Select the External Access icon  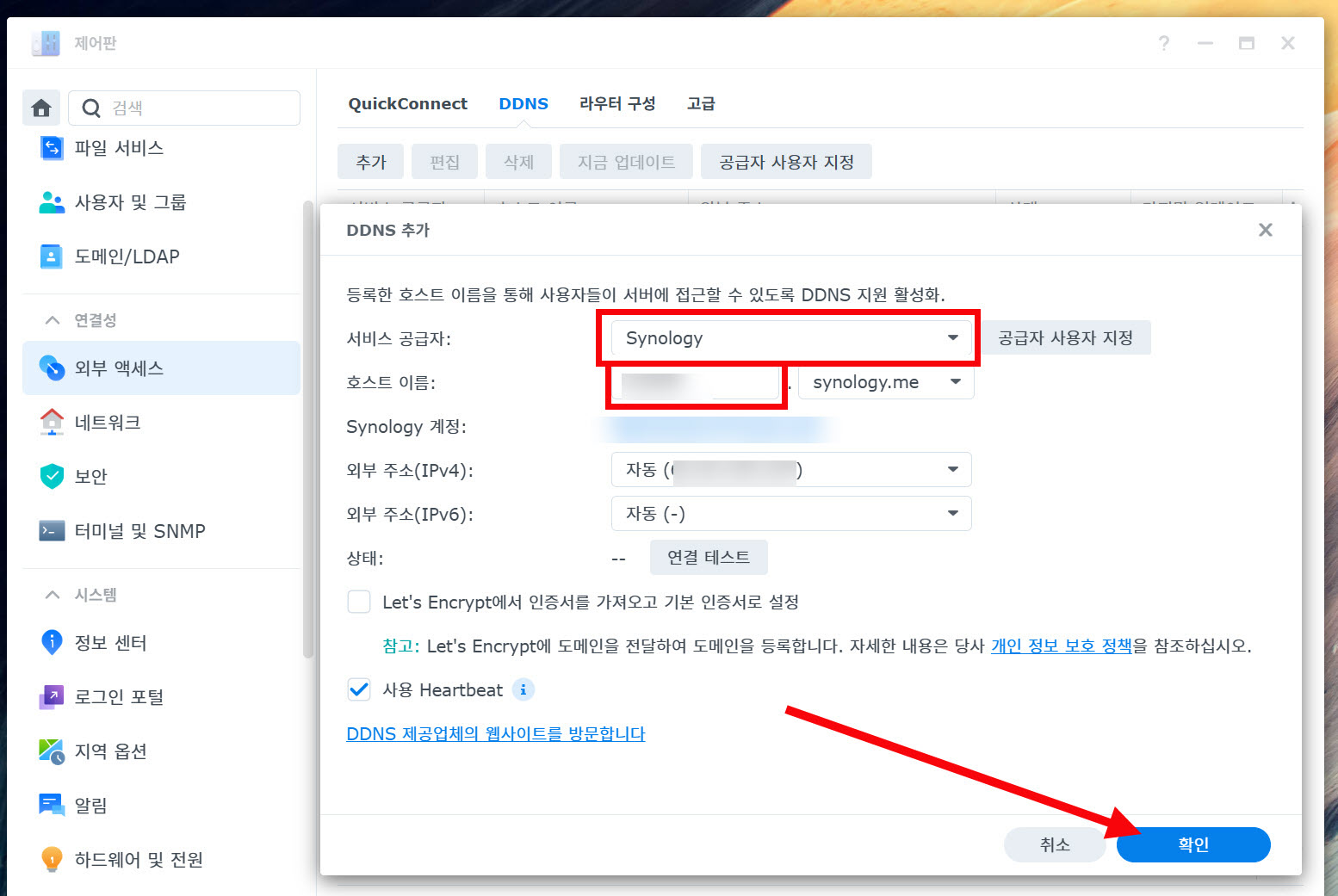click(x=52, y=368)
